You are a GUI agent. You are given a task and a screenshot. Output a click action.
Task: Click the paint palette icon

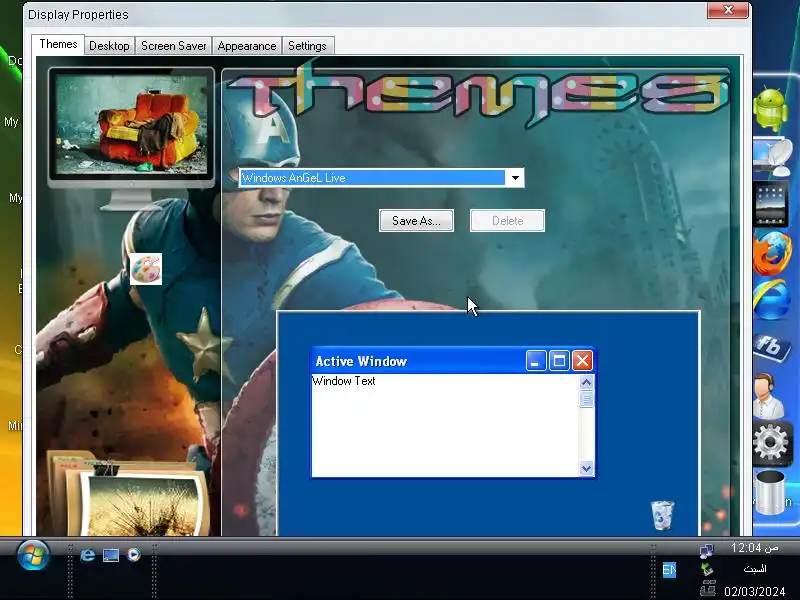tap(146, 269)
